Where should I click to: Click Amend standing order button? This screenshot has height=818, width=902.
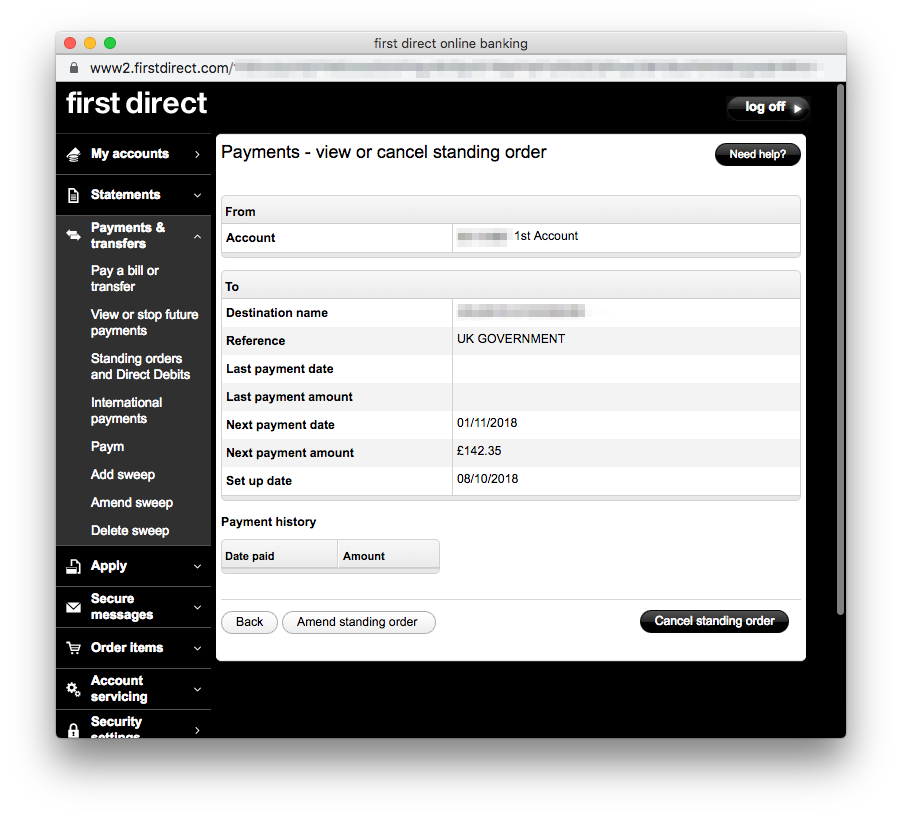tap(358, 622)
